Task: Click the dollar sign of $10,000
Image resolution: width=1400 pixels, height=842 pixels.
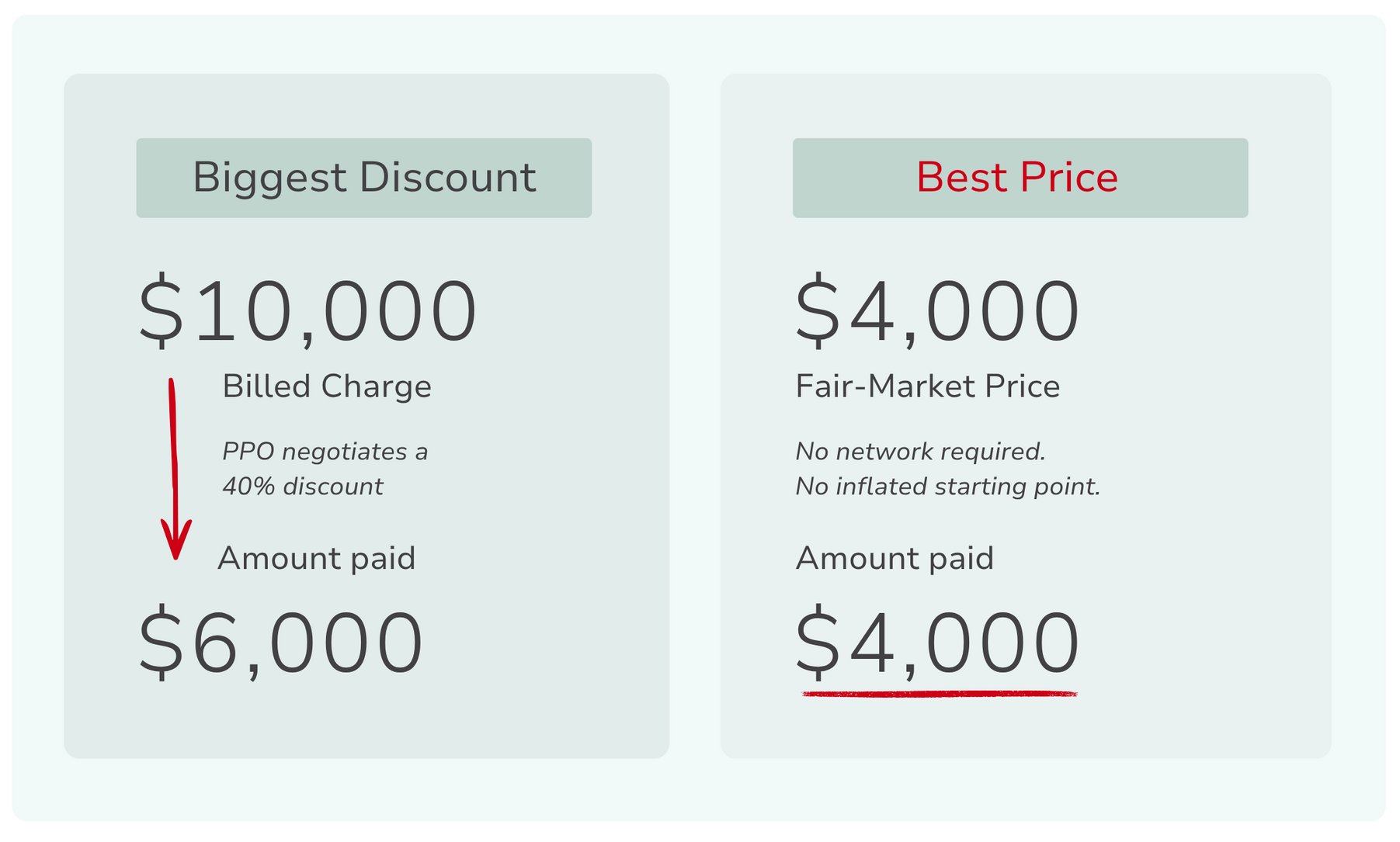Action: coord(162,312)
